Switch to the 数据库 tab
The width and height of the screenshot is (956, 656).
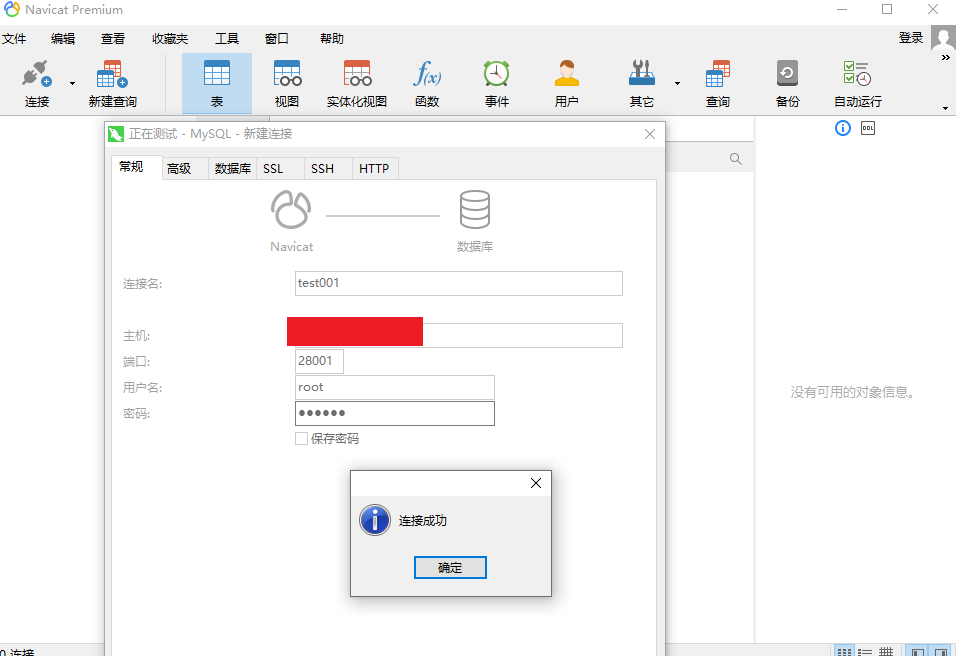(233, 169)
